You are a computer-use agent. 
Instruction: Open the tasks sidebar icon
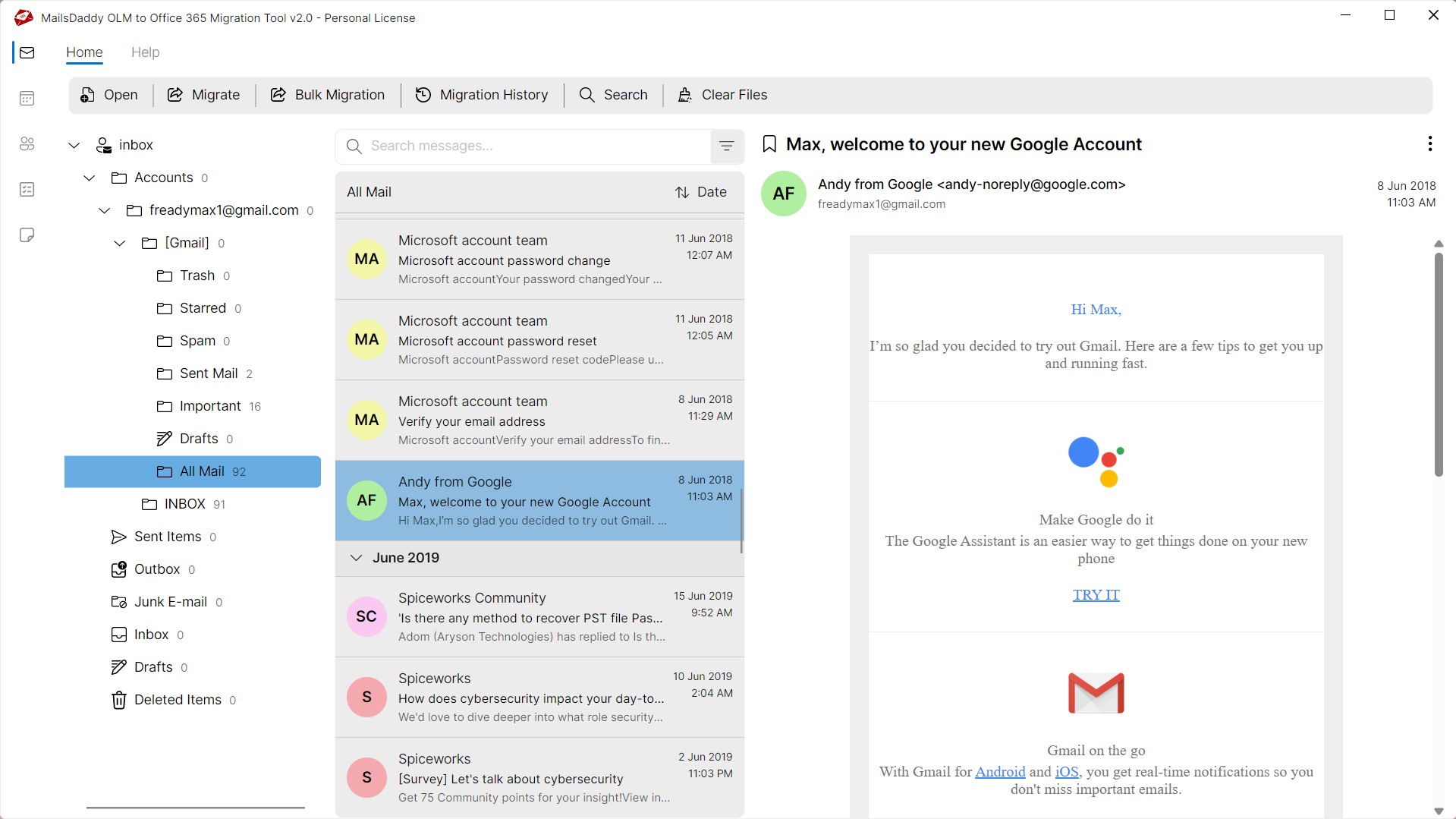coord(27,189)
